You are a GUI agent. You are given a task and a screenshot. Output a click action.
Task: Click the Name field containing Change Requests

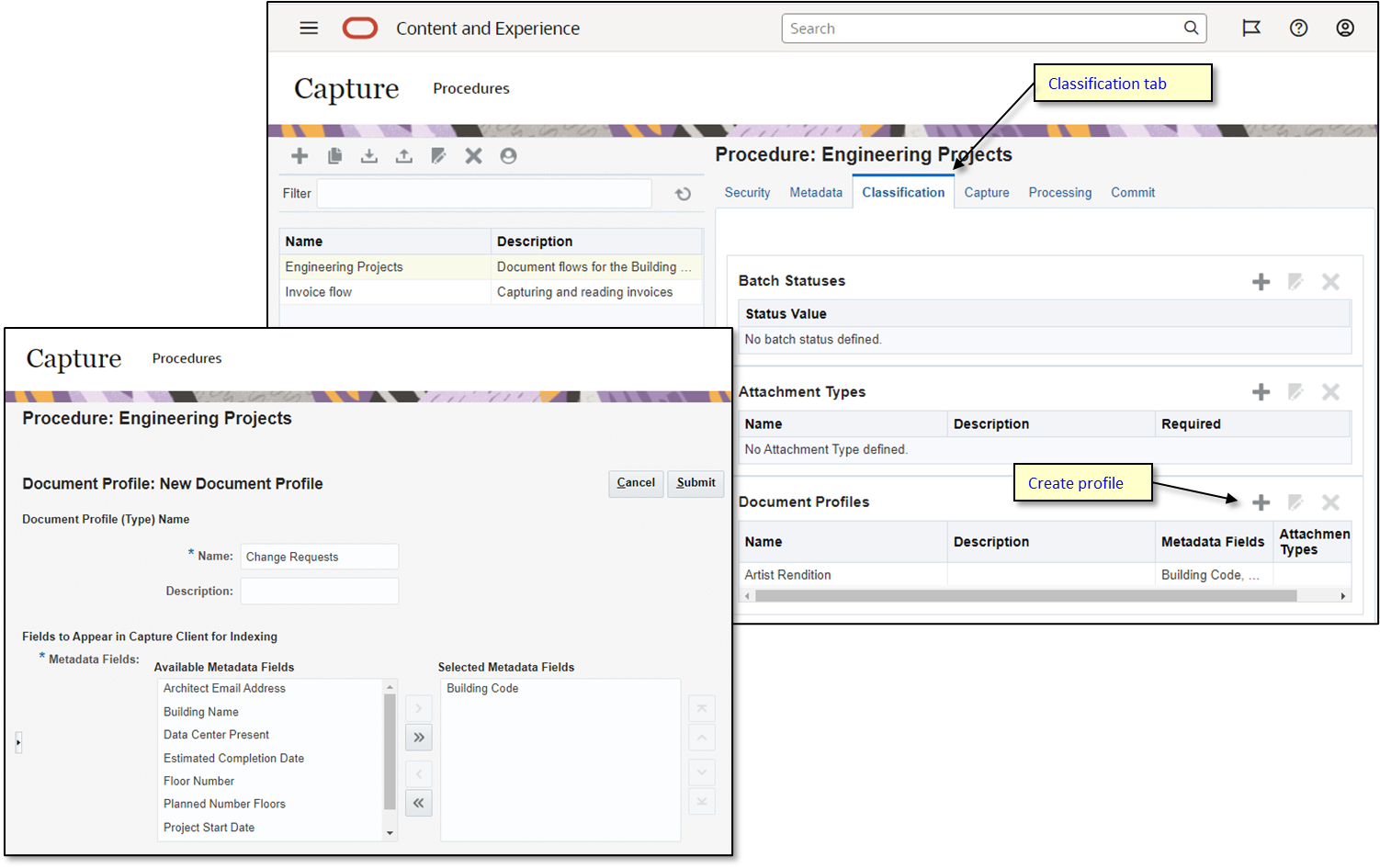(319, 556)
